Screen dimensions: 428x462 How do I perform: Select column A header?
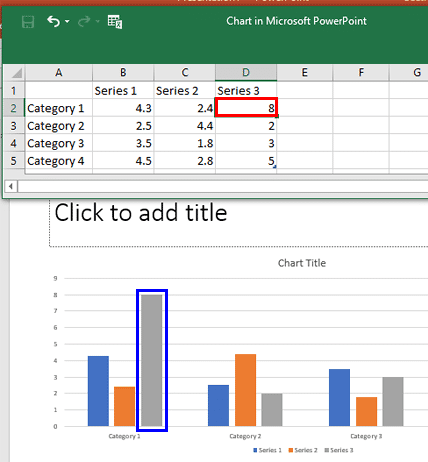(59, 72)
